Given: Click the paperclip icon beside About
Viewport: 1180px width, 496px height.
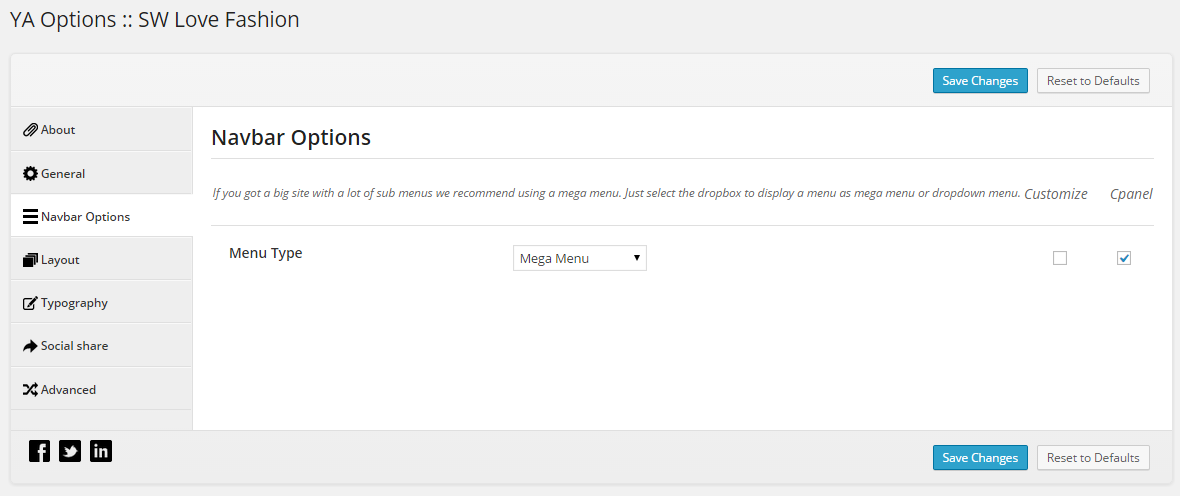Looking at the screenshot, I should tap(30, 130).
